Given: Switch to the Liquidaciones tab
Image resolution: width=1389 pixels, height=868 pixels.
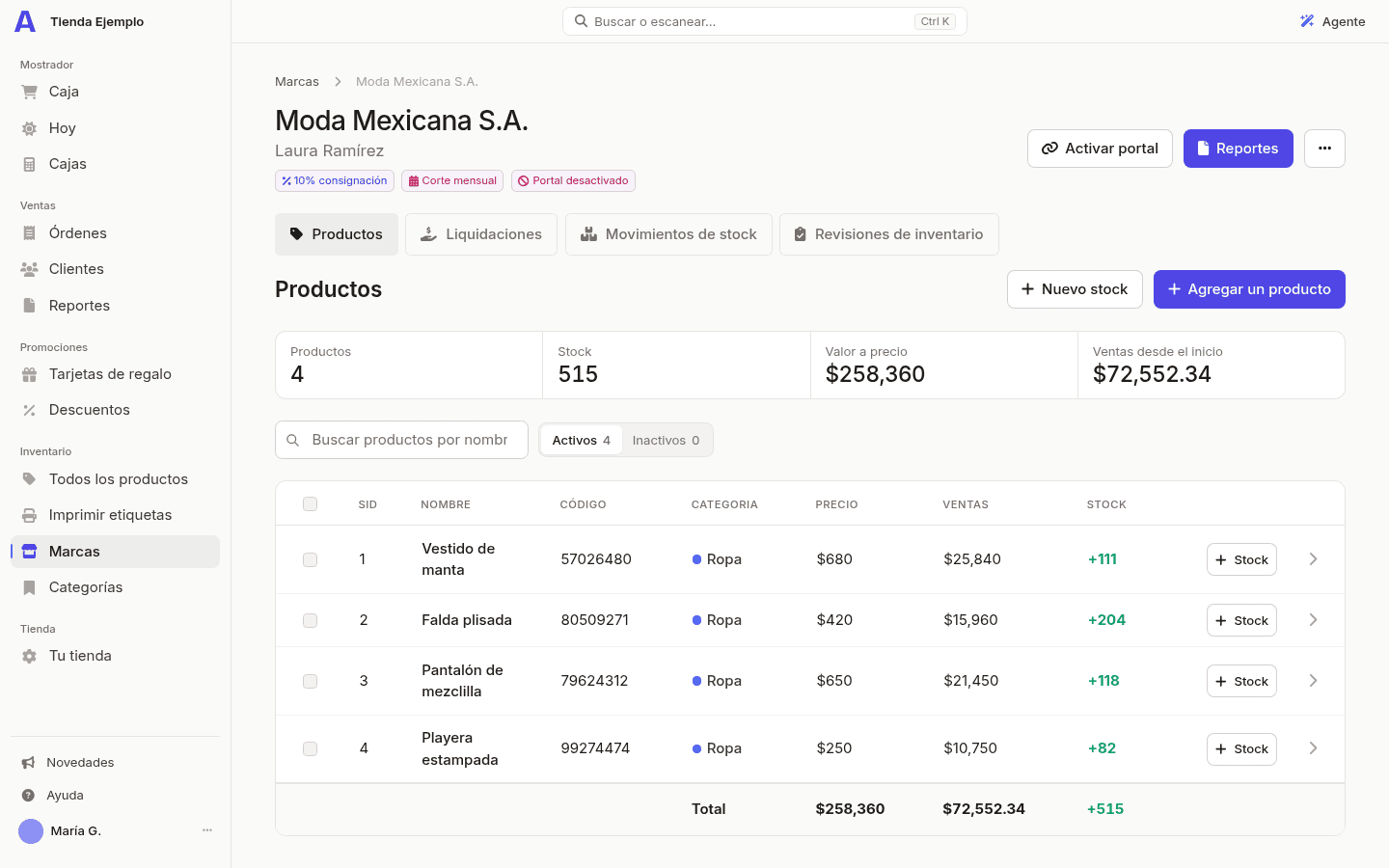Looking at the screenshot, I should click(x=481, y=234).
